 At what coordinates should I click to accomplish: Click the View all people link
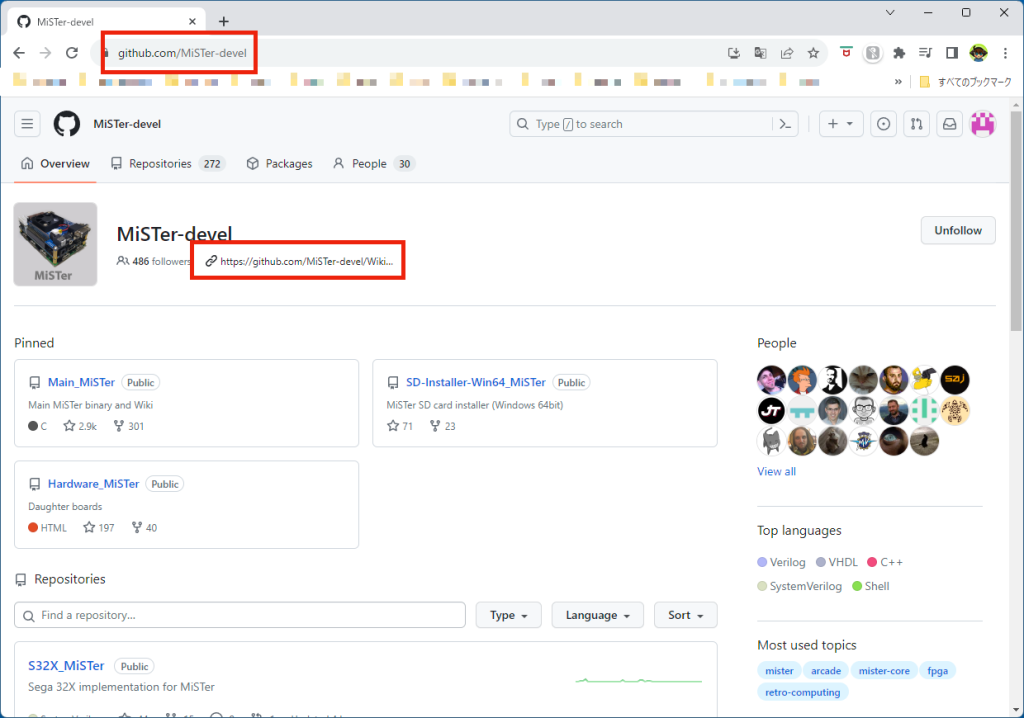[x=776, y=471]
